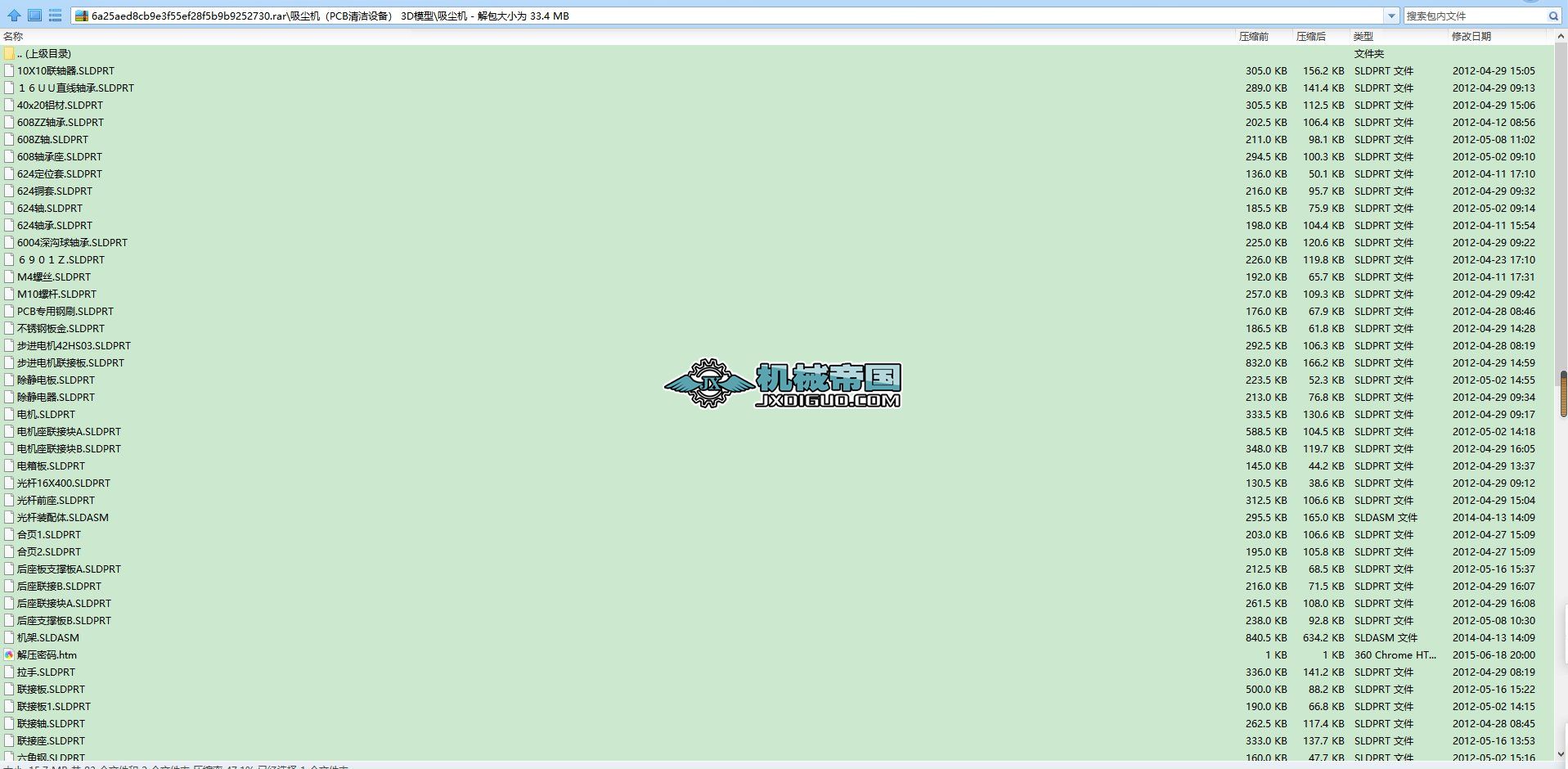This screenshot has width=1568, height=769.
Task: Select file icon of 608轴承座.SLDPRT
Action: (x=9, y=156)
